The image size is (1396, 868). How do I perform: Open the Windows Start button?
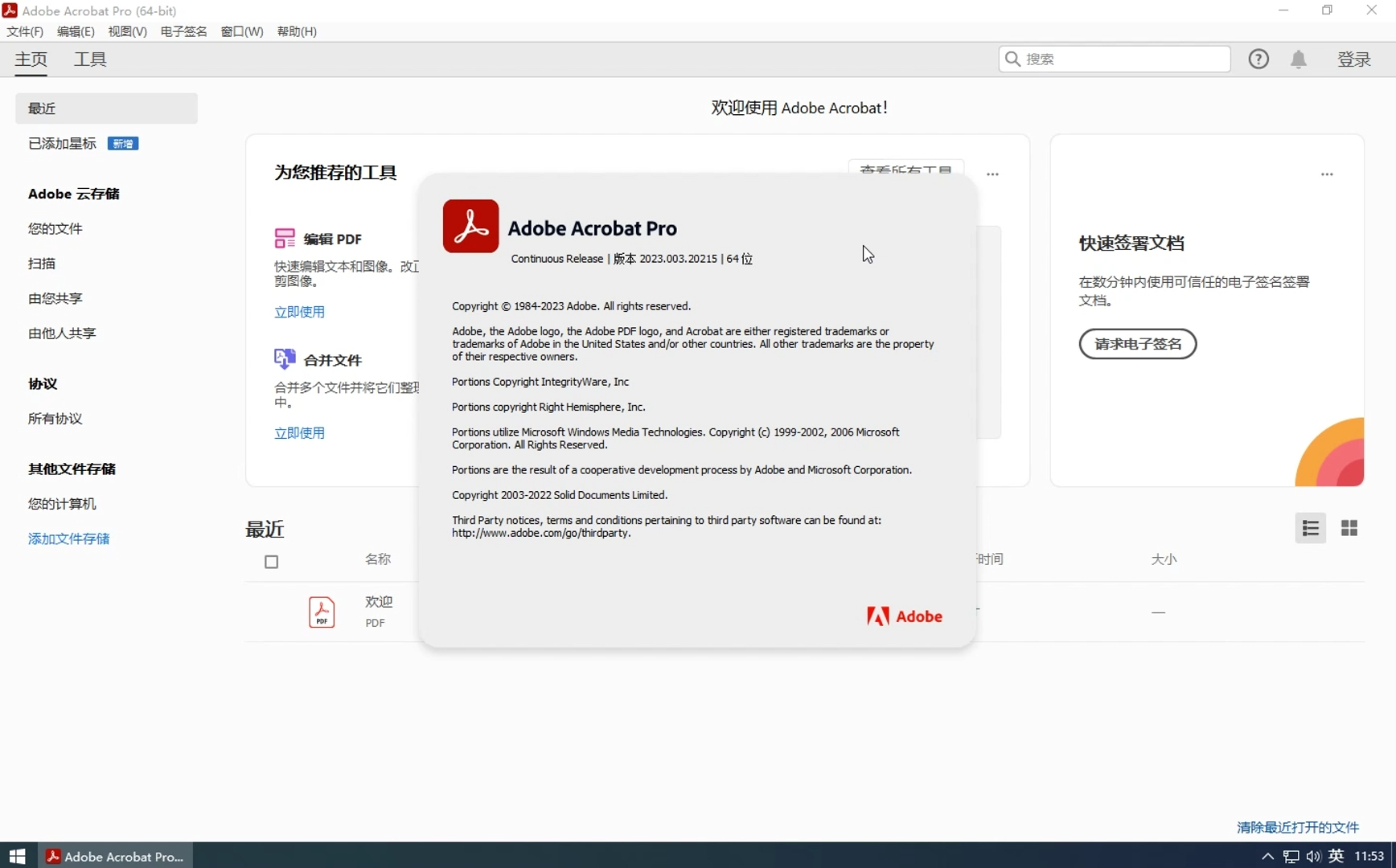[x=18, y=856]
